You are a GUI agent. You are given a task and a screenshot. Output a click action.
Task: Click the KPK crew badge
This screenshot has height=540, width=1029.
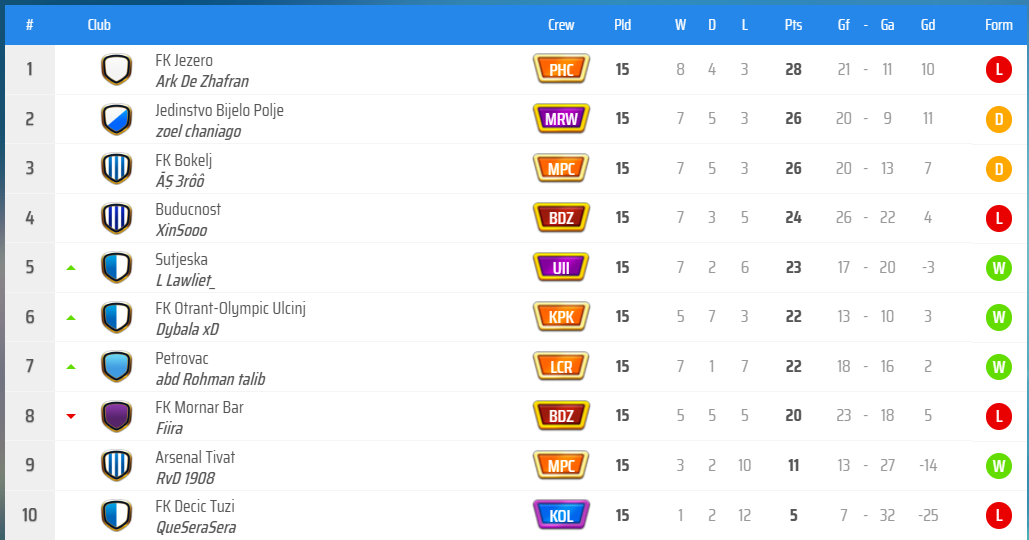561,317
